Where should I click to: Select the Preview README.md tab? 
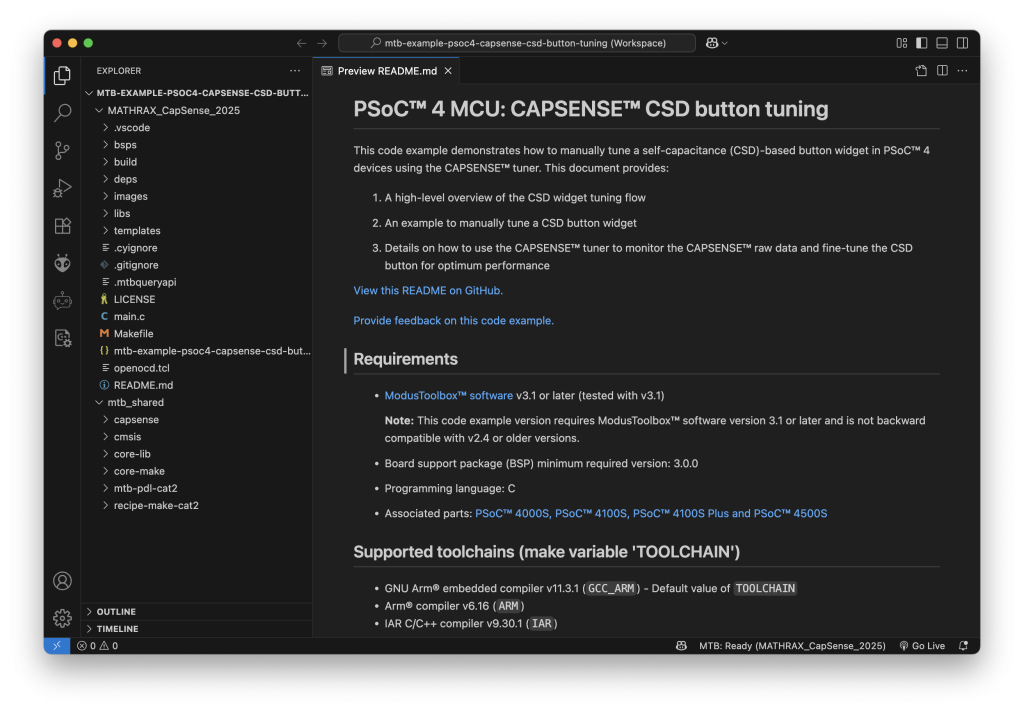[x=386, y=71]
